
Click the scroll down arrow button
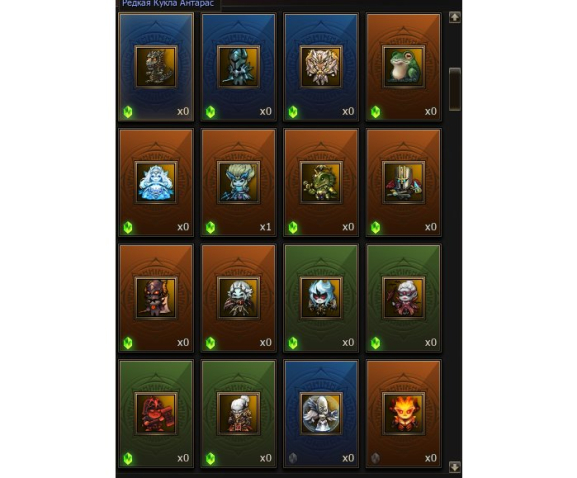click(455, 467)
